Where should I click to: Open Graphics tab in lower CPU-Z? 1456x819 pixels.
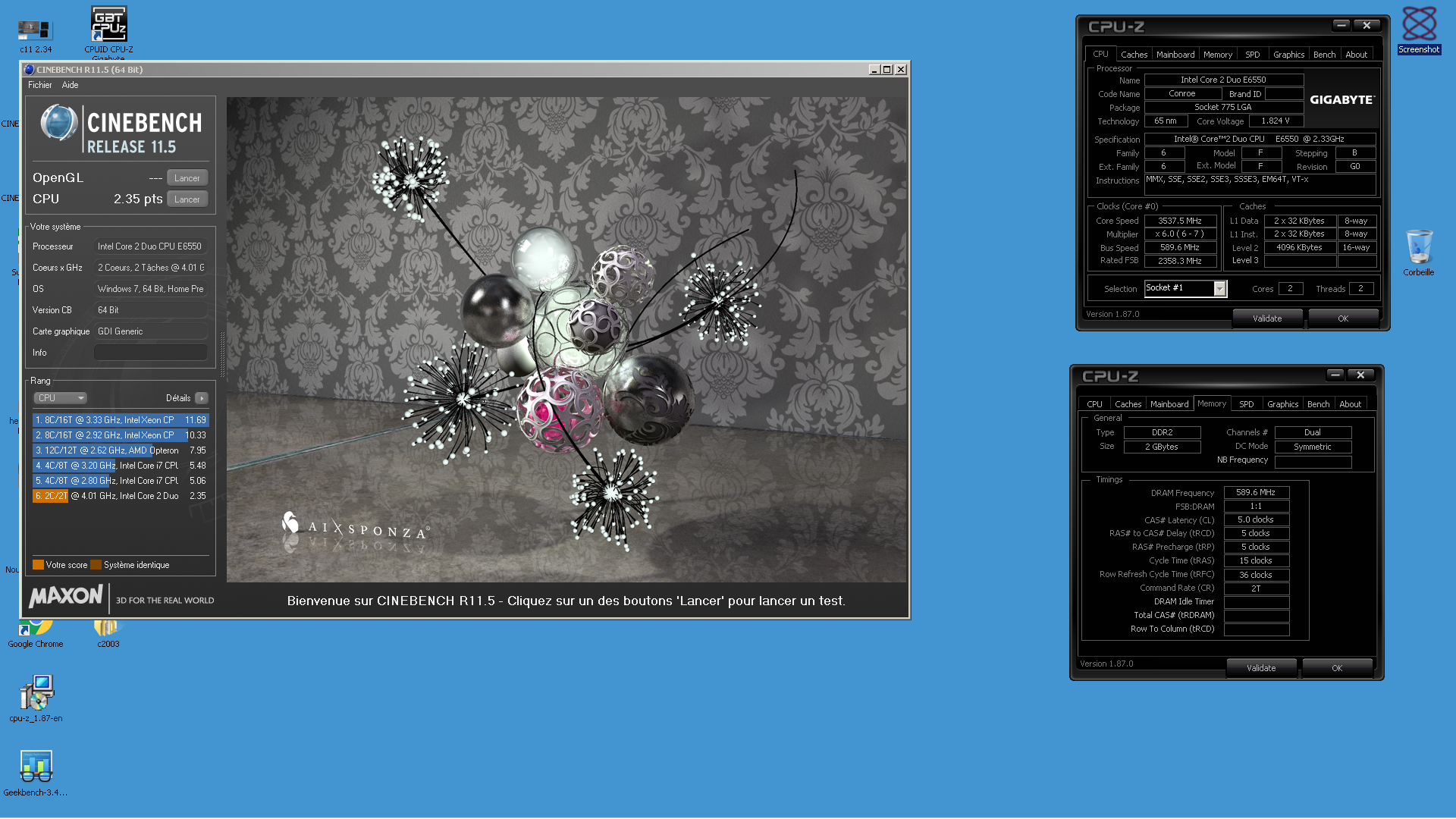tap(1282, 404)
